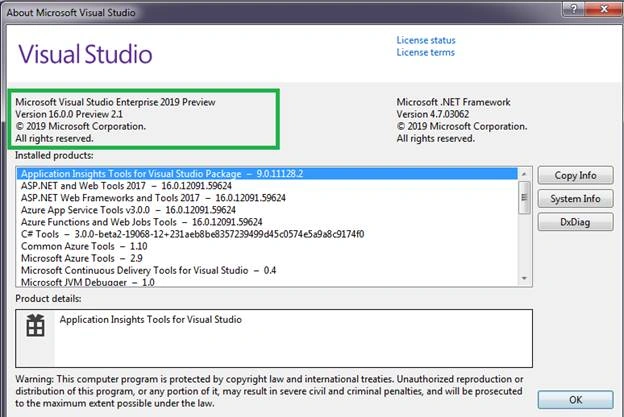624x417 pixels.
Task: Select Microsoft JVM Debugger row
Action: [x=267, y=282]
